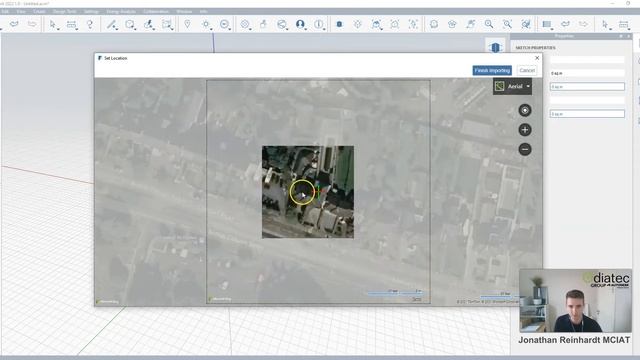Click the Share icon in the toolbar
This screenshot has width=640, height=360.
coord(282,24)
